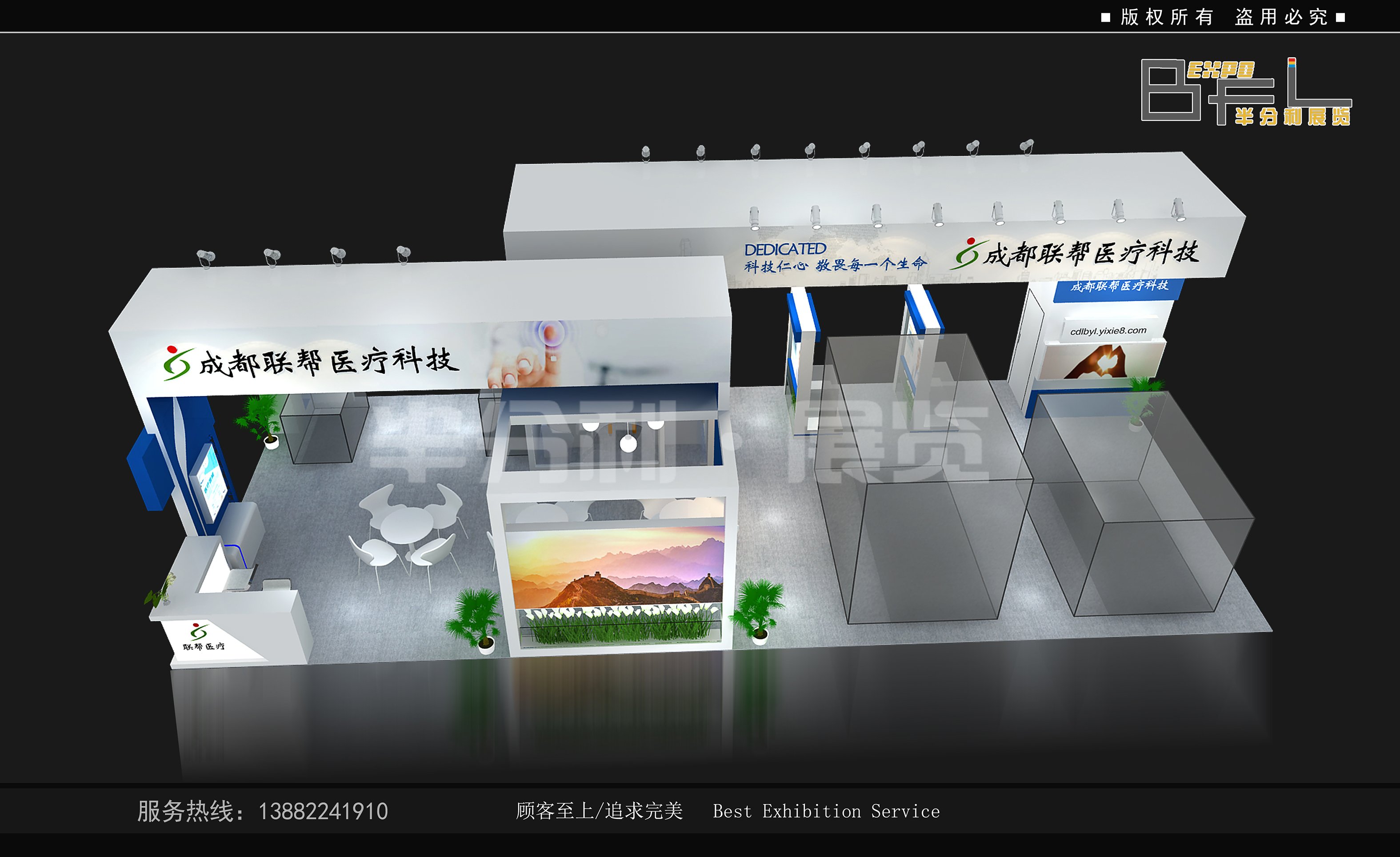The height and width of the screenshot is (857, 1400).
Task: Click the blue DEDICATED word on the fascia
Action: pos(784,249)
